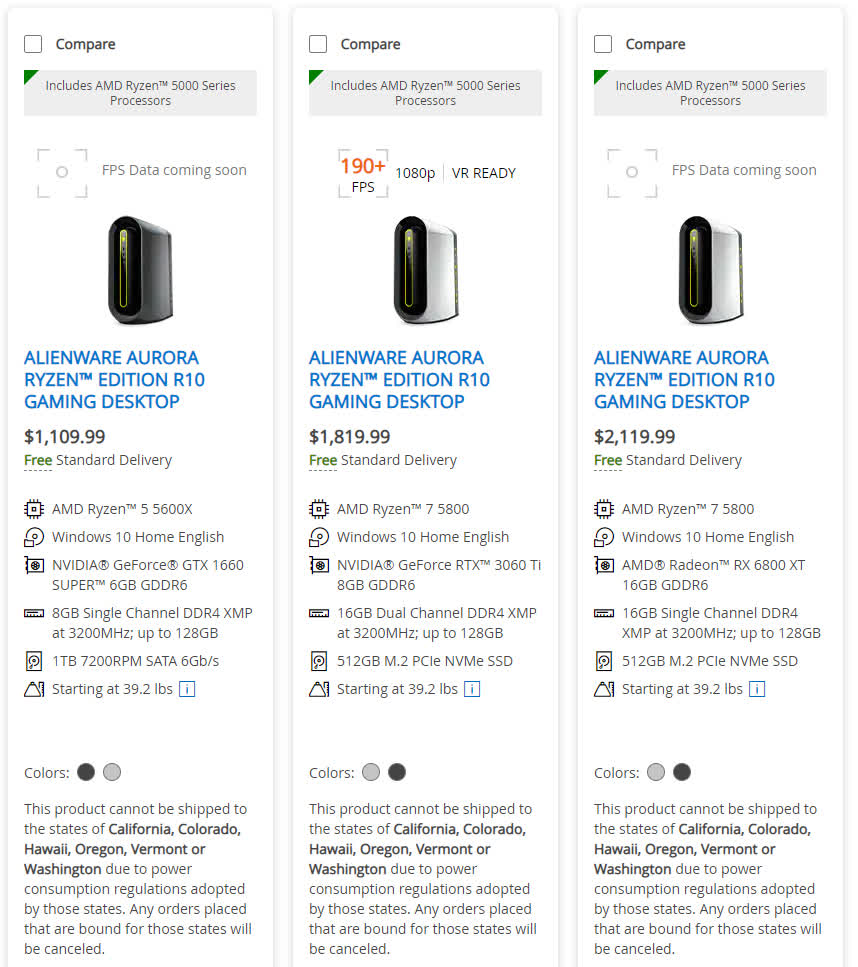Select dark color swatch on $1,109.99 desktop
This screenshot has height=967, width=858.
pyautogui.click(x=86, y=772)
